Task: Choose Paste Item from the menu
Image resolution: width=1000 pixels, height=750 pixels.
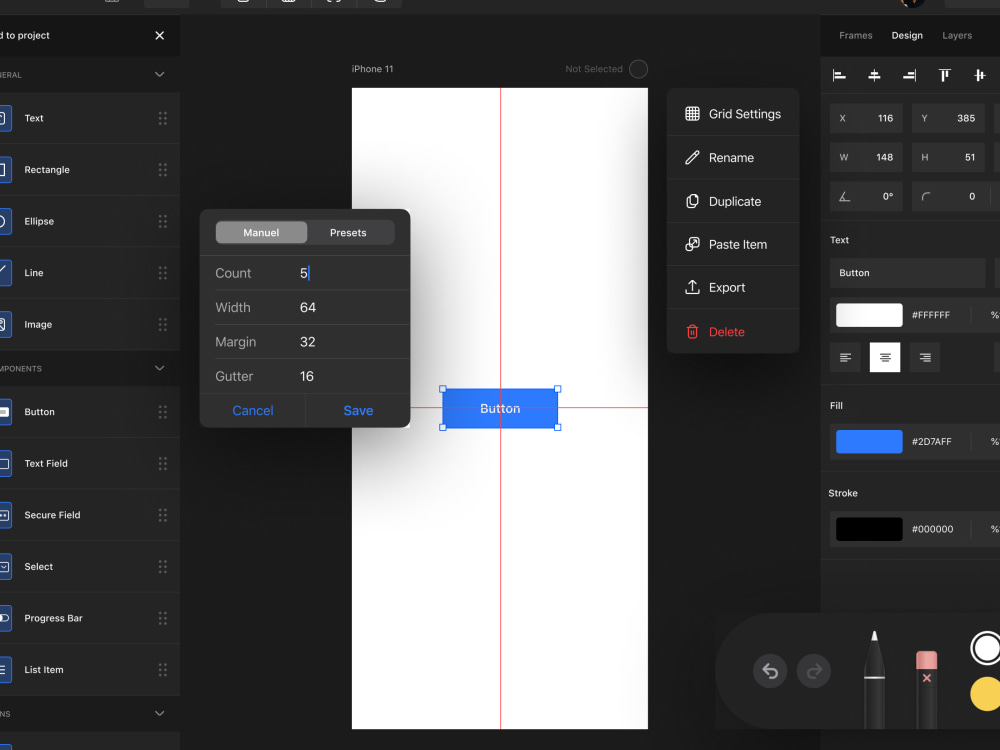Action: (733, 244)
